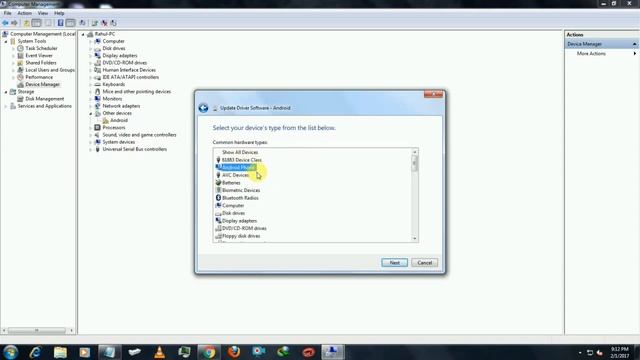The width and height of the screenshot is (640, 360).
Task: Select Task Scheduler in left tree
Action: tap(41, 48)
